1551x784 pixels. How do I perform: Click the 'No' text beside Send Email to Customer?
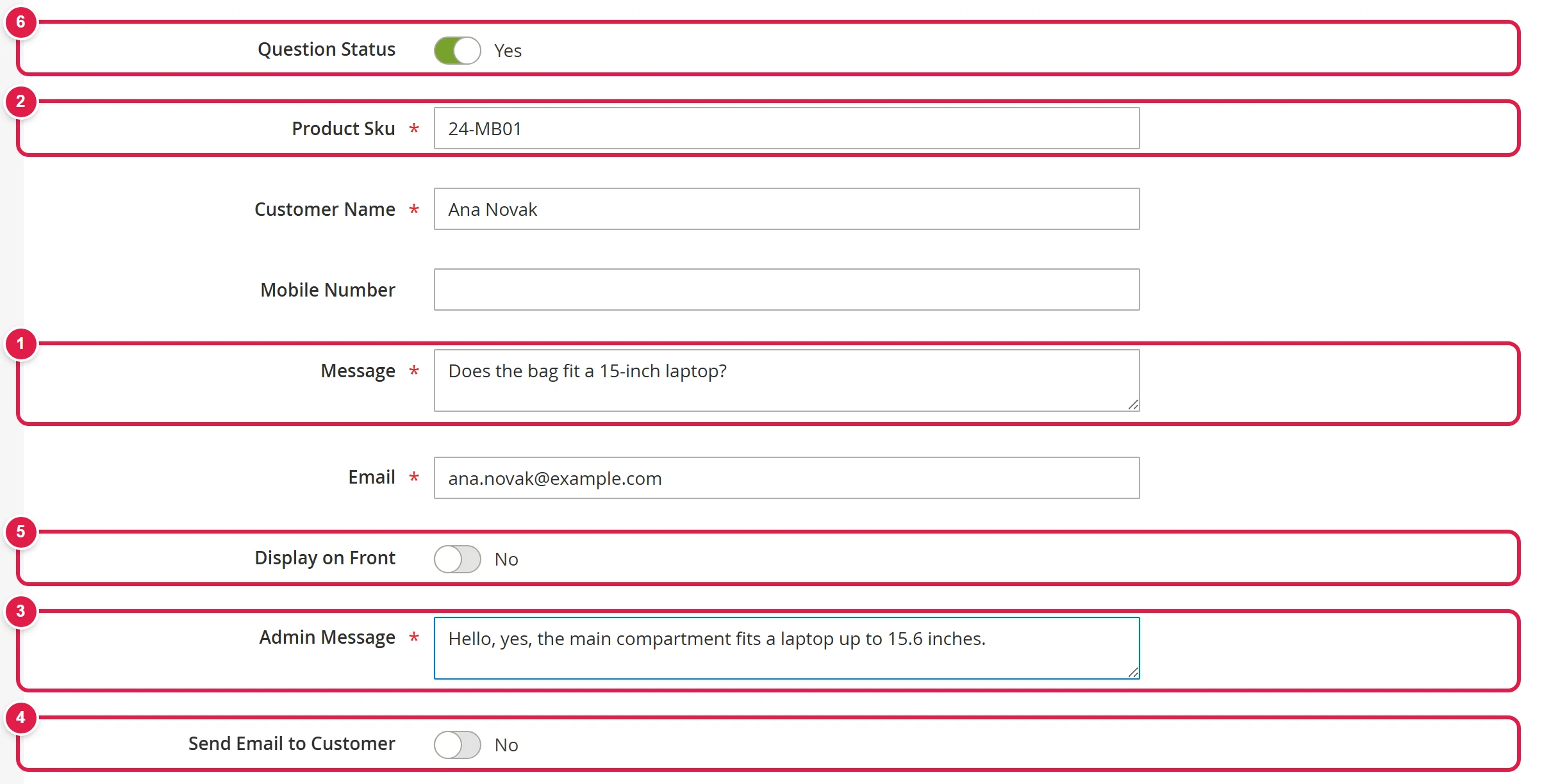click(x=506, y=745)
